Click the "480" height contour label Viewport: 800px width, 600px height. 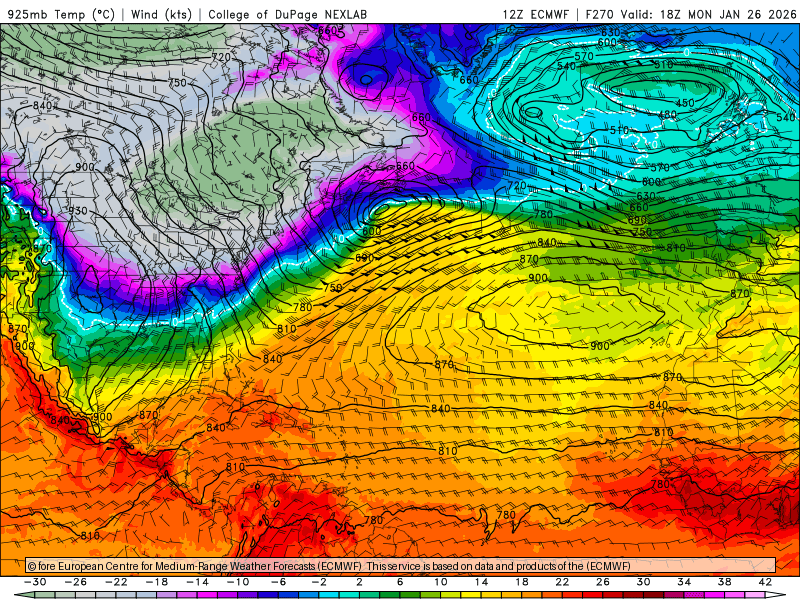click(667, 115)
